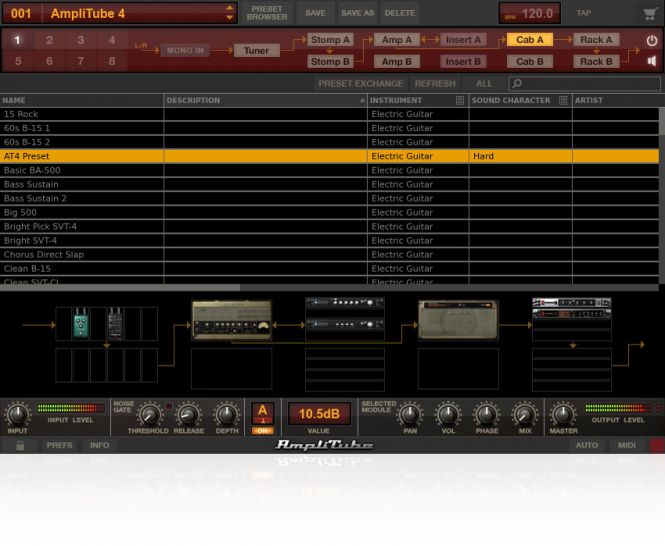The image size is (665, 546).
Task: Select the black stomp pedal
Action: coord(115,323)
